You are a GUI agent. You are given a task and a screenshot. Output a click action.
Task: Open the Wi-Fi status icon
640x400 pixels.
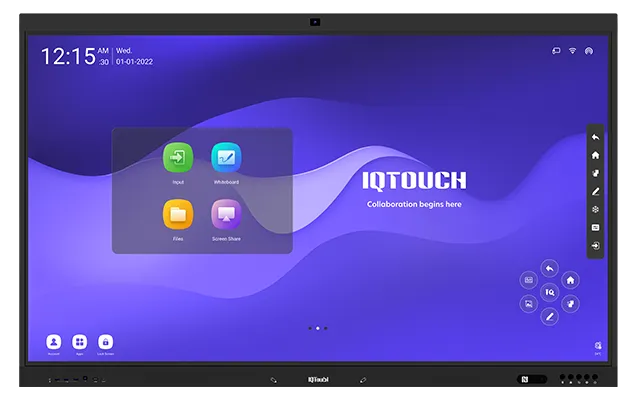coord(573,51)
